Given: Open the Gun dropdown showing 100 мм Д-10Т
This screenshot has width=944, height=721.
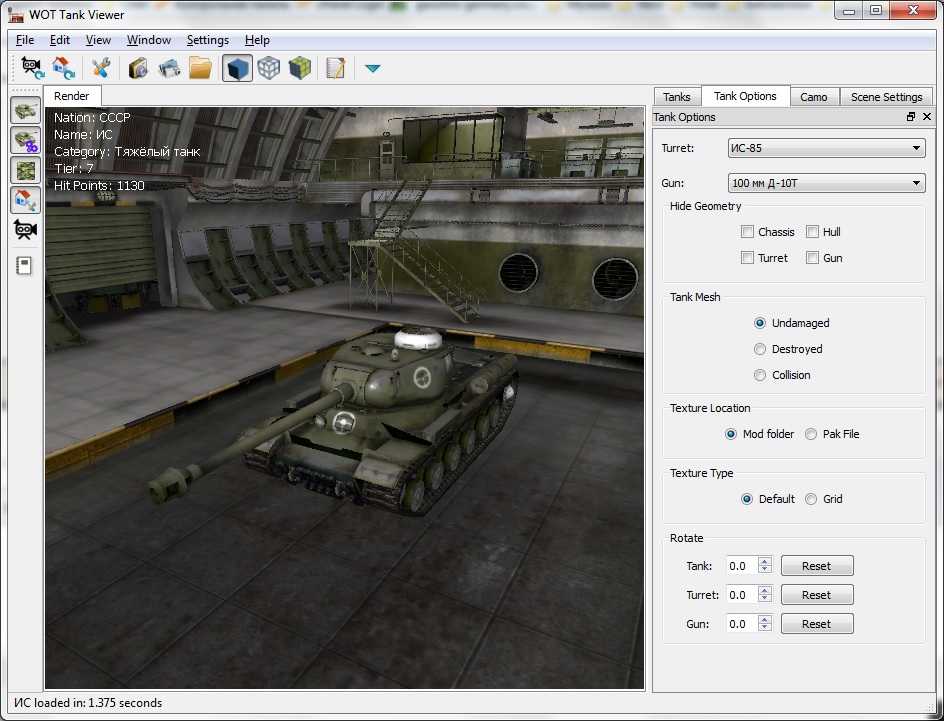Looking at the screenshot, I should pyautogui.click(x=826, y=183).
